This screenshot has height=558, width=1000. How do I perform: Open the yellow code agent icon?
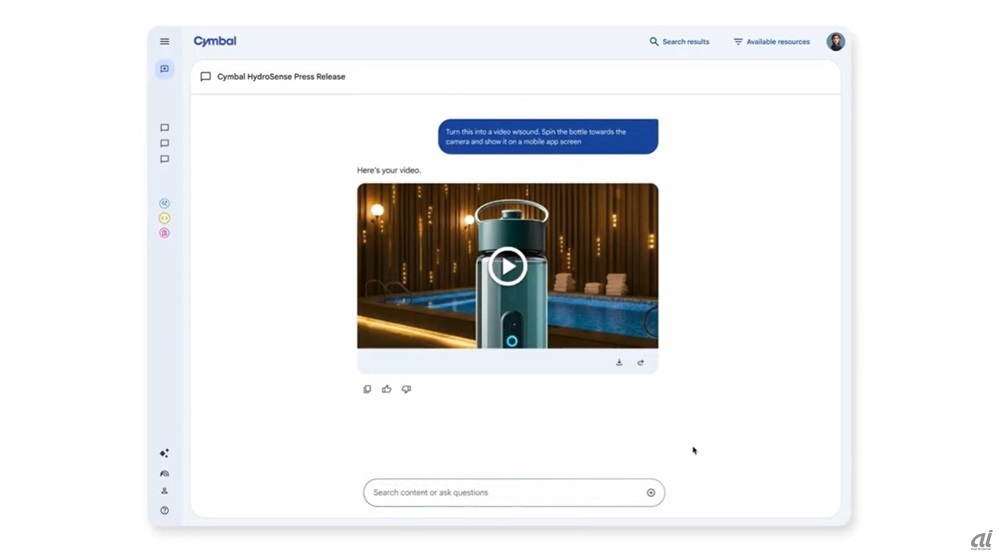pyautogui.click(x=165, y=218)
